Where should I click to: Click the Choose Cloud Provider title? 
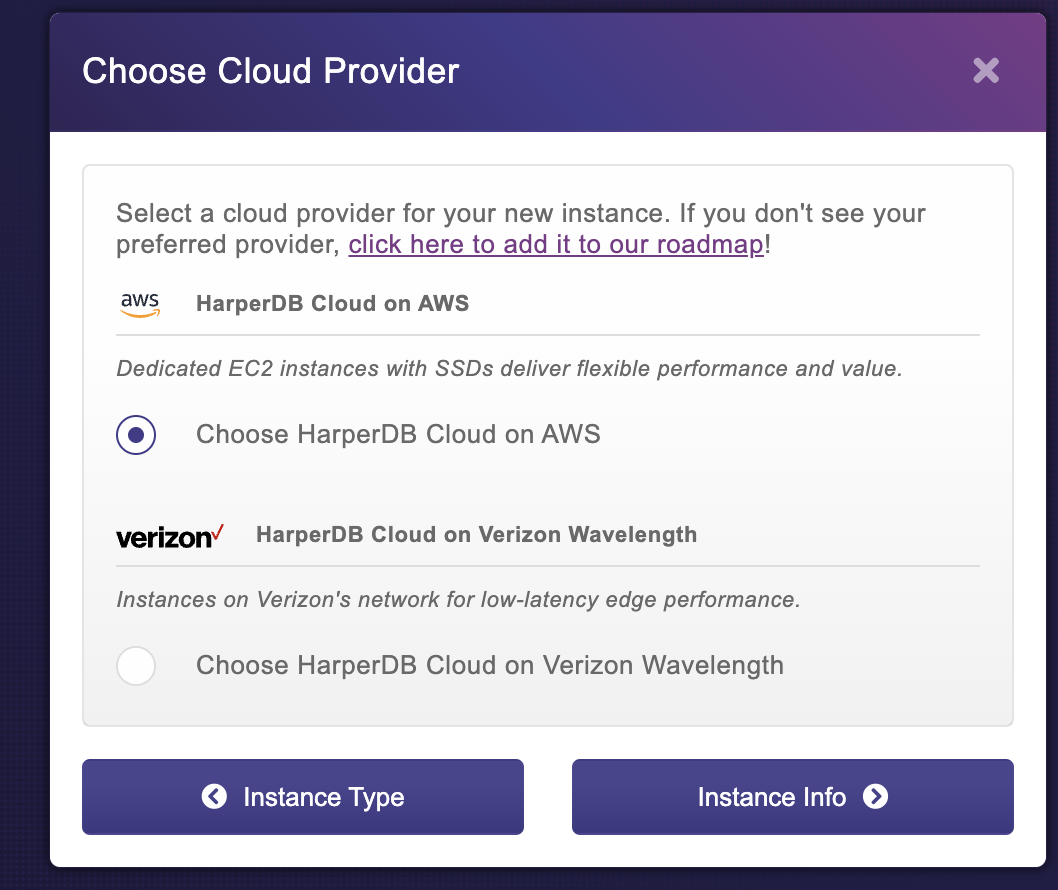tap(271, 71)
